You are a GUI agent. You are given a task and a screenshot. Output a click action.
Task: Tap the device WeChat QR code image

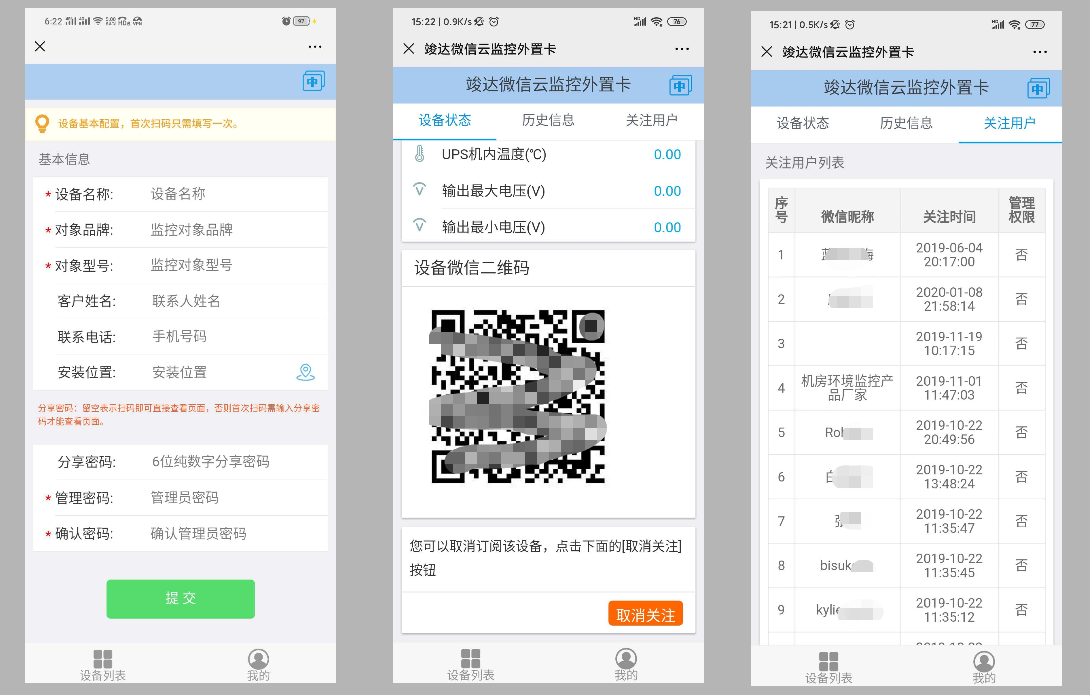point(519,396)
